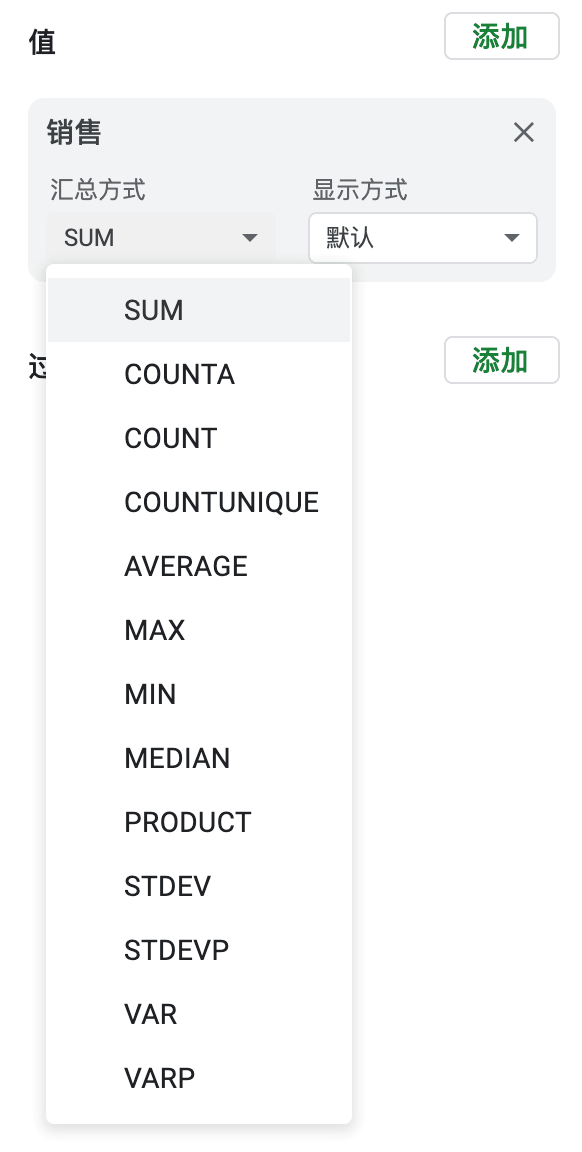582x1152 pixels.
Task: Choose STDEVP from the list
Action: (x=198, y=949)
